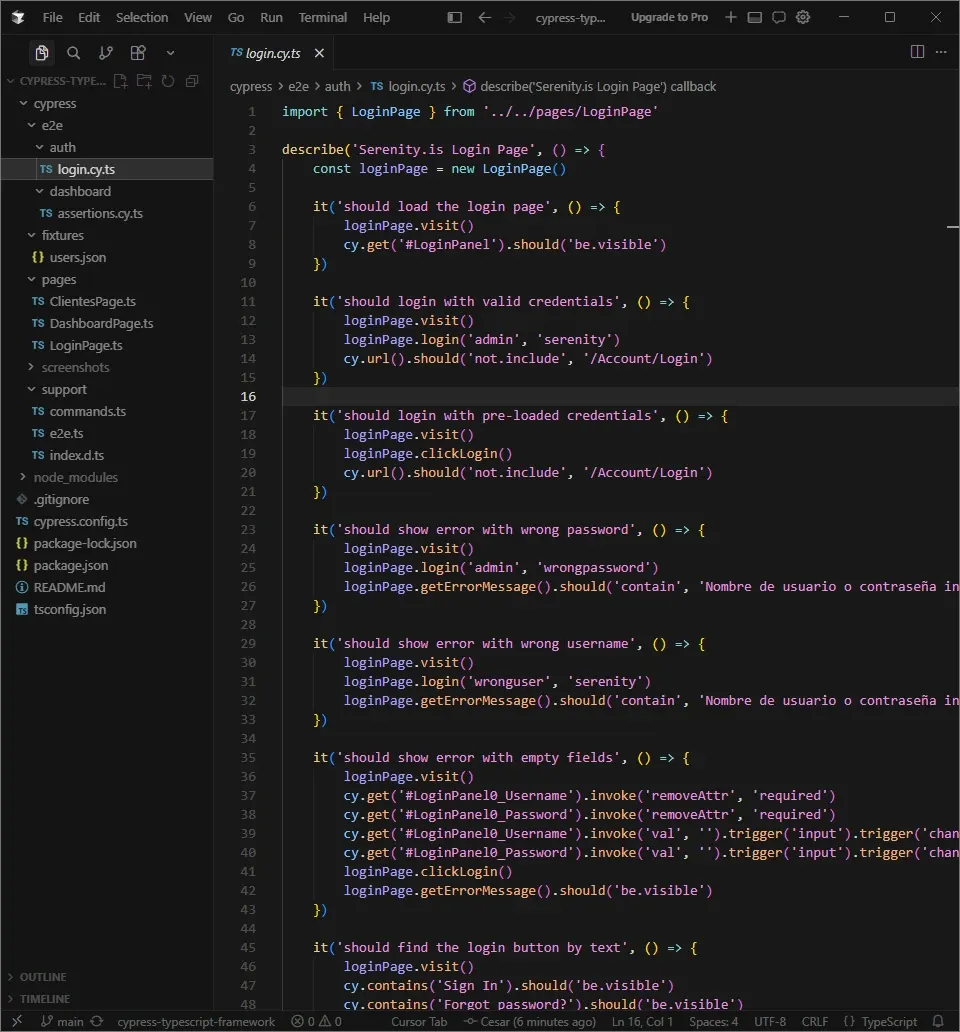
Task: Open users.json in the file tree
Action: (x=77, y=257)
